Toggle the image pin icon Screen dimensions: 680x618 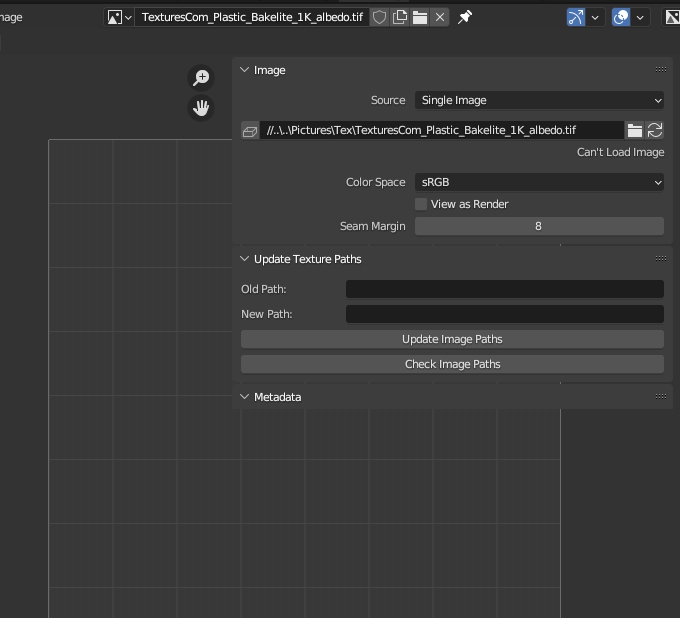click(x=465, y=17)
